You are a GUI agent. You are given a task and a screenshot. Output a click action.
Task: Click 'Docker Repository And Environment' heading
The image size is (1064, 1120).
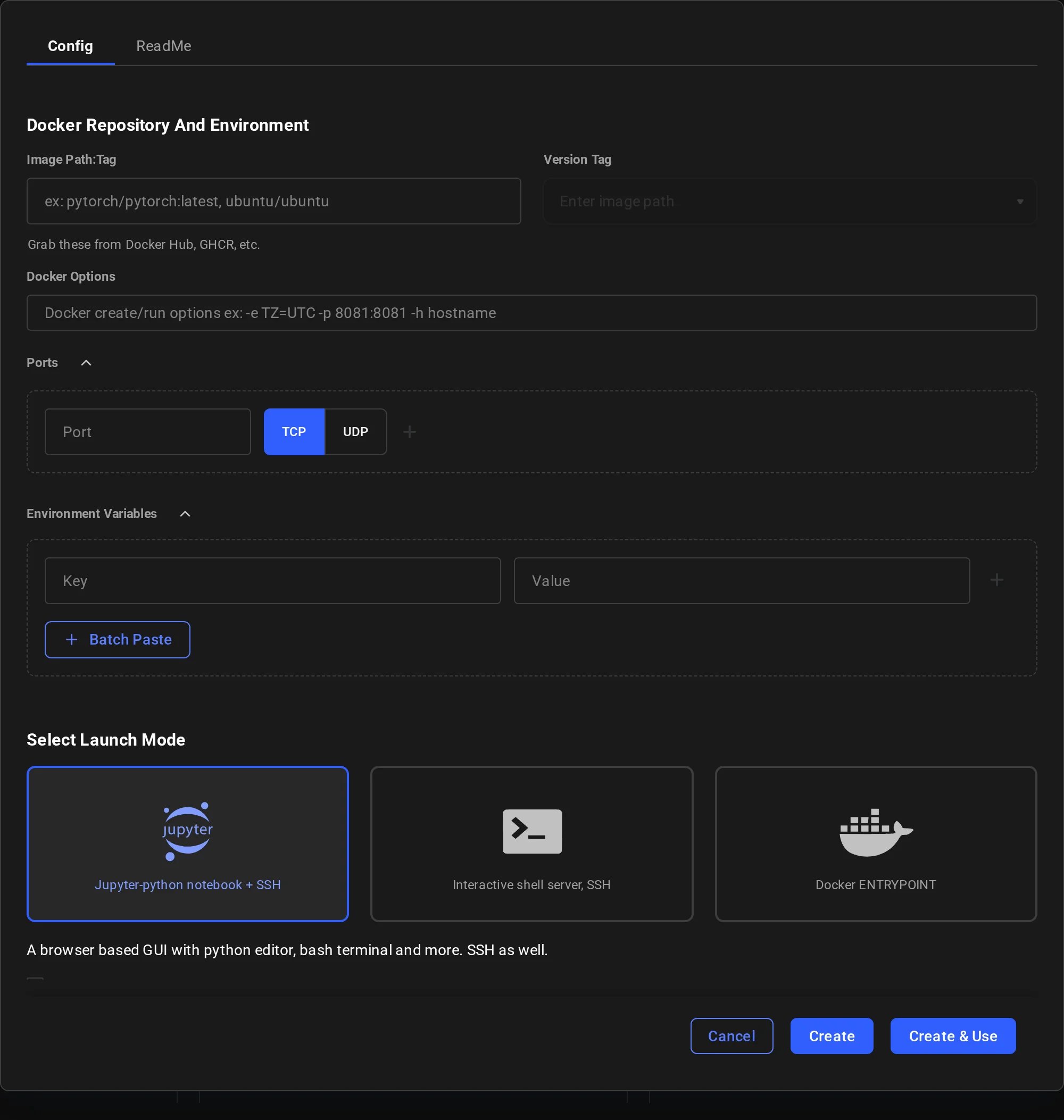click(x=168, y=125)
